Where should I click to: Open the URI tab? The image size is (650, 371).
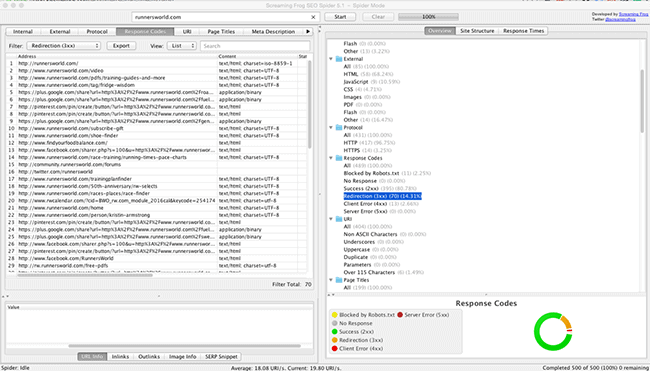coord(187,32)
